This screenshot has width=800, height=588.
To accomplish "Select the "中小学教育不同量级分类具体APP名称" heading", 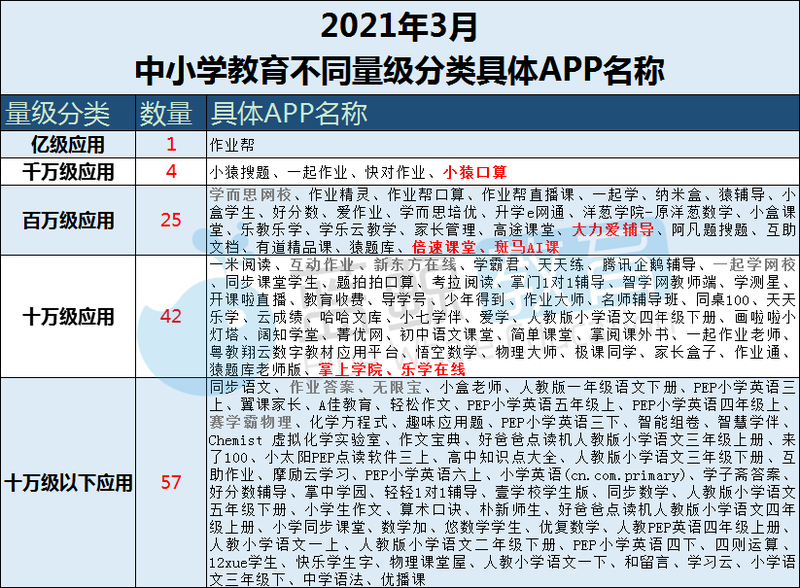I will tap(399, 70).
